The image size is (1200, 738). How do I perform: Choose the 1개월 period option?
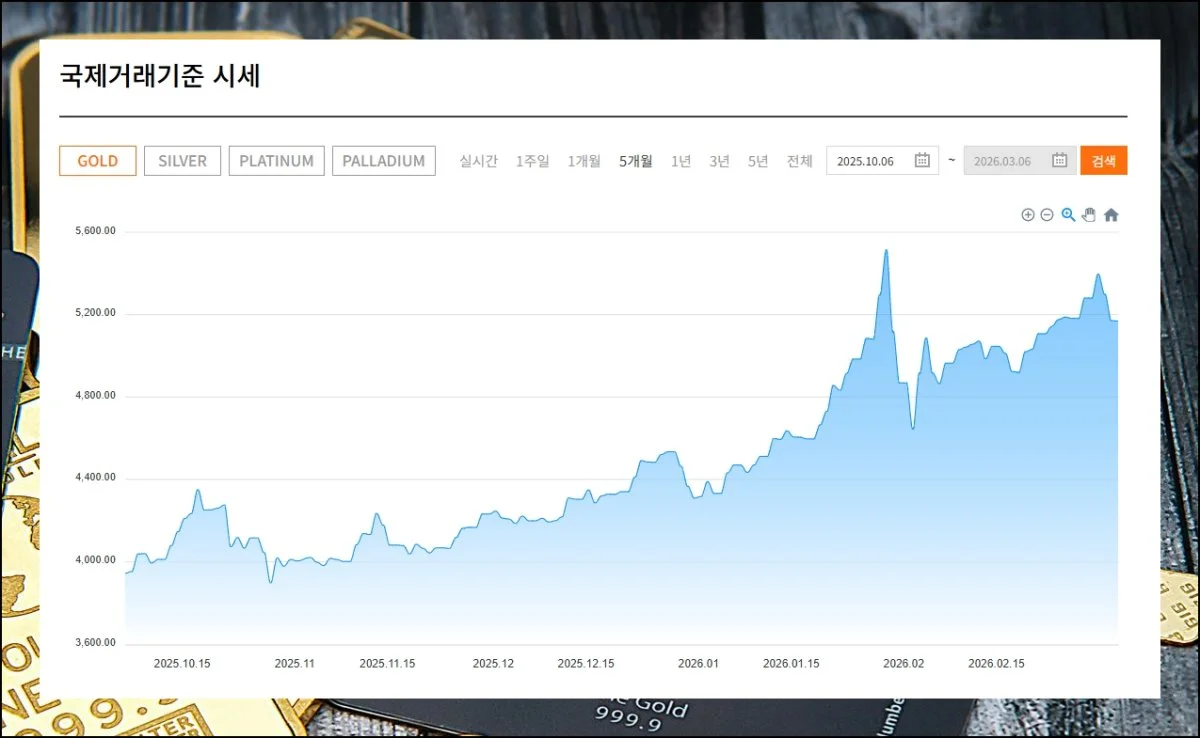(x=584, y=161)
